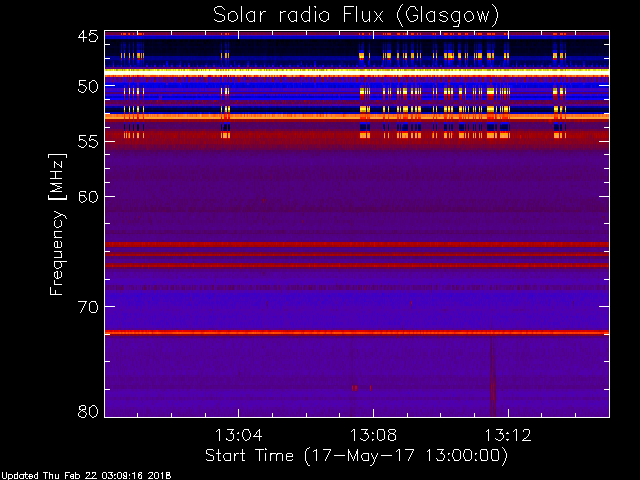Screen dimensions: 640x480
Task: Click the bright red band near 72 MHz
Action: point(357,333)
